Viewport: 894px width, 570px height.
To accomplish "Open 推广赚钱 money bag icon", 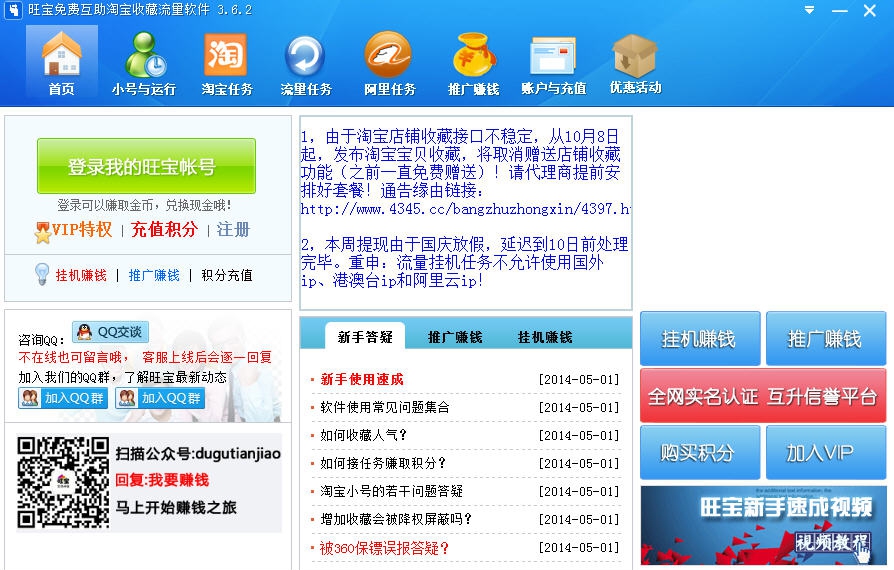I will pyautogui.click(x=473, y=62).
